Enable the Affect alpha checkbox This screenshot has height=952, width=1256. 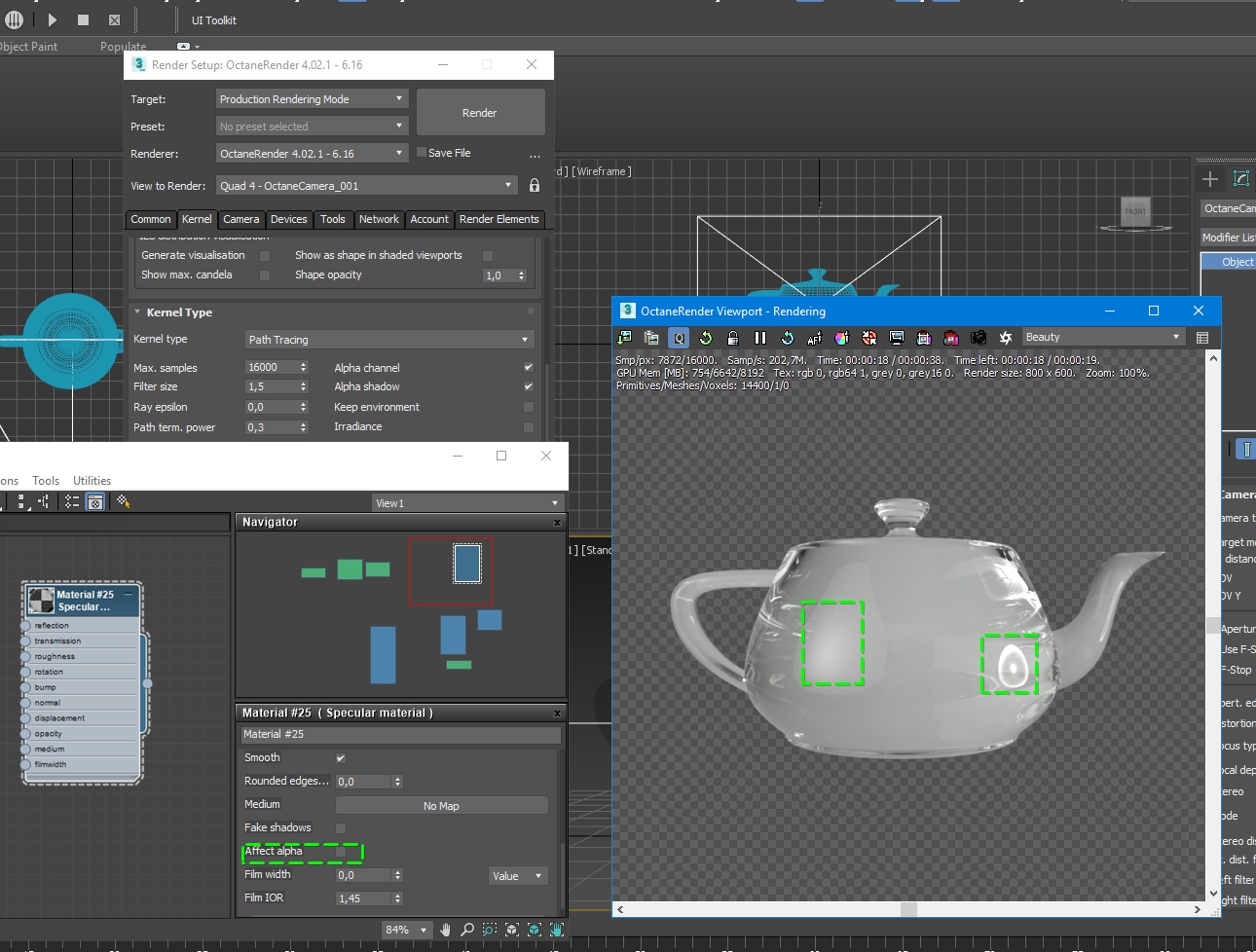point(341,852)
